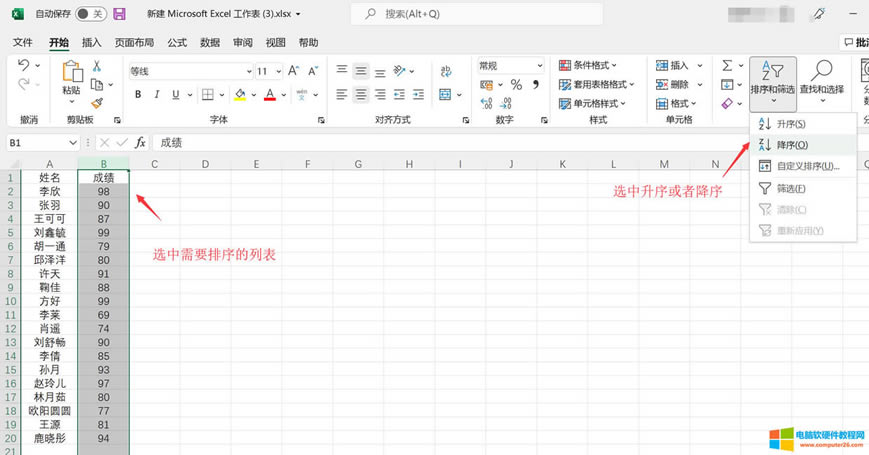Click the Increase Font Size icon

[x=293, y=71]
